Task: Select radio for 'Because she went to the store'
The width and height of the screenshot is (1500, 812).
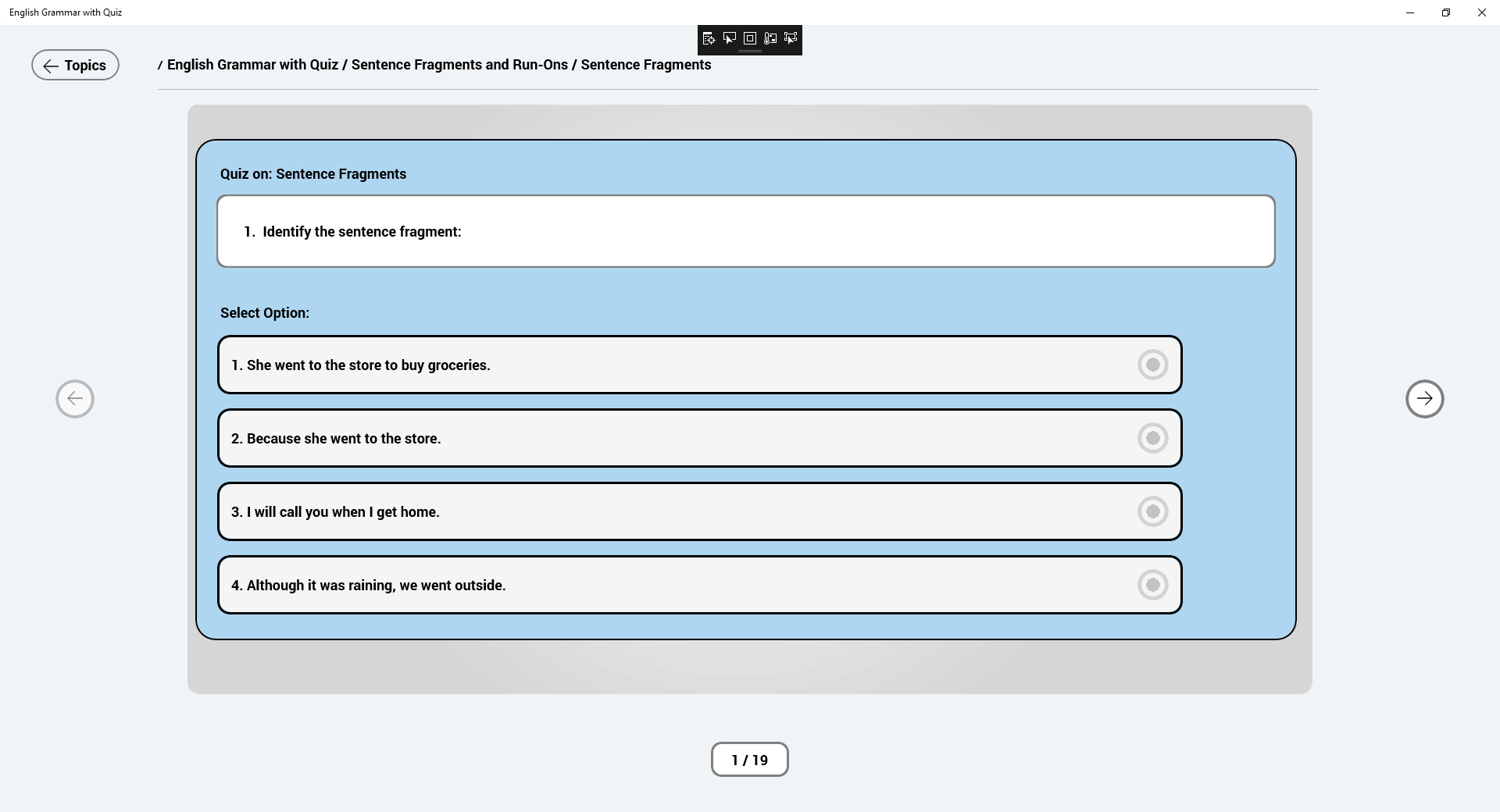Action: pos(1152,438)
